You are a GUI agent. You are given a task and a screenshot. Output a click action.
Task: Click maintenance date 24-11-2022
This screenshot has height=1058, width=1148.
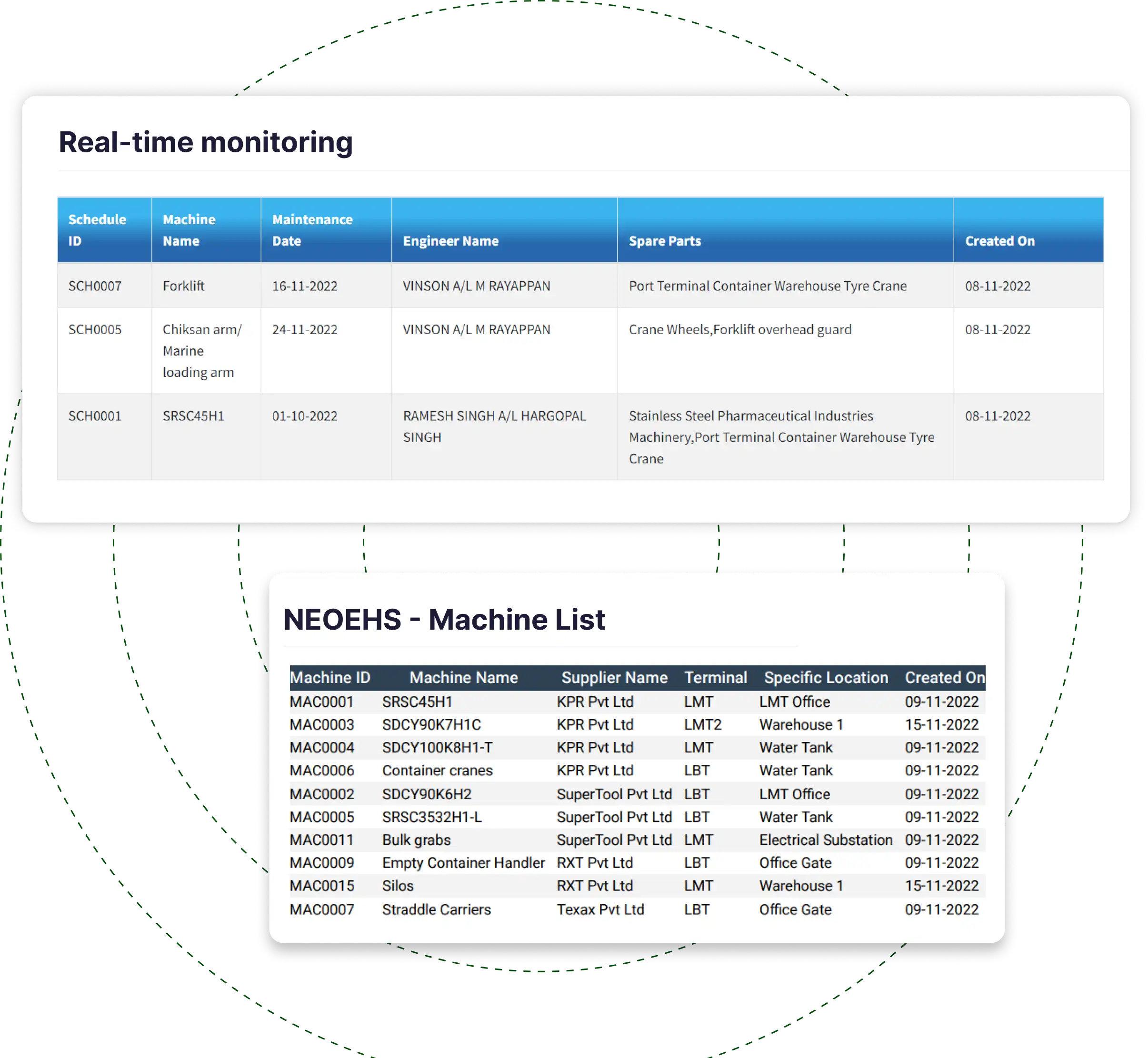coord(326,351)
